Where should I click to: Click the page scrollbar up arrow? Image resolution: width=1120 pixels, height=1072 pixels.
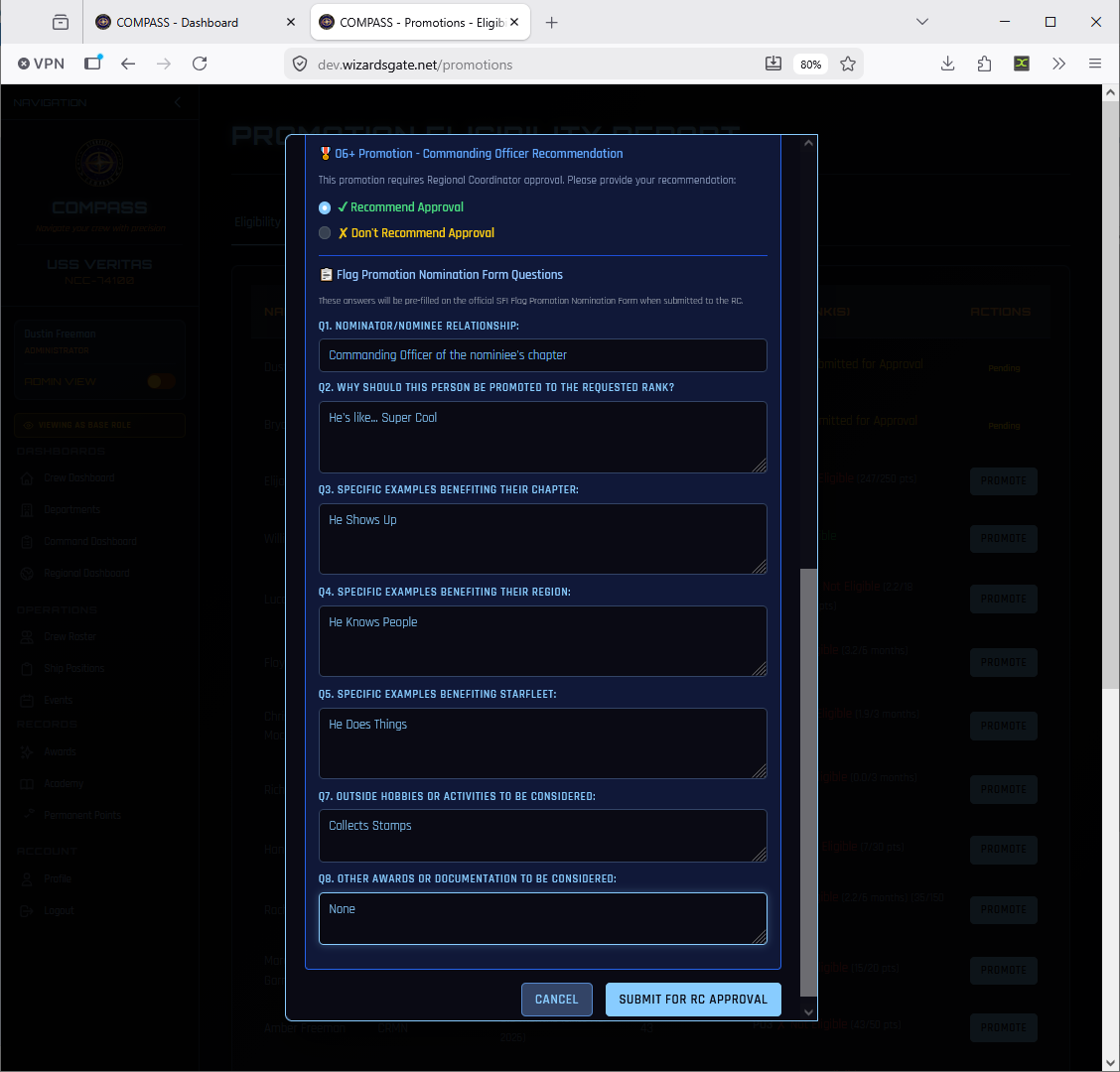pyautogui.click(x=1110, y=92)
